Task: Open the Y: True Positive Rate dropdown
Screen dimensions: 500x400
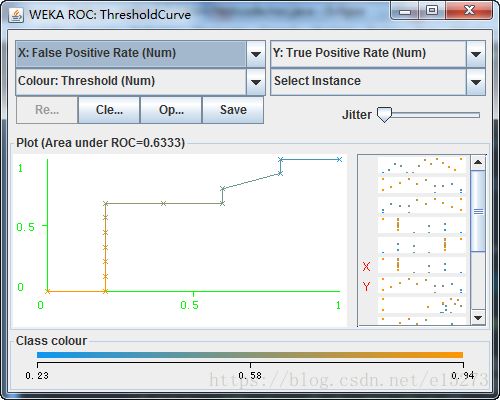Action: pos(378,54)
